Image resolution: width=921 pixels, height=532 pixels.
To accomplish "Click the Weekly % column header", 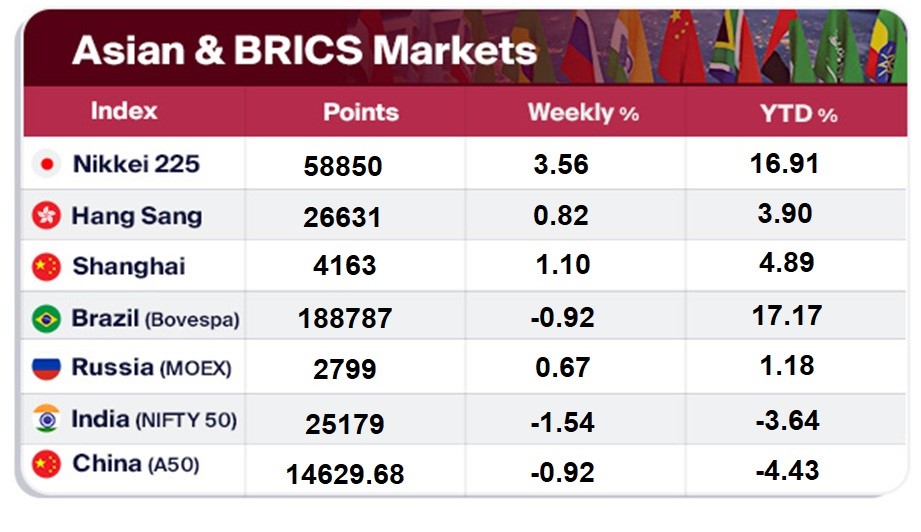I will coord(583,113).
